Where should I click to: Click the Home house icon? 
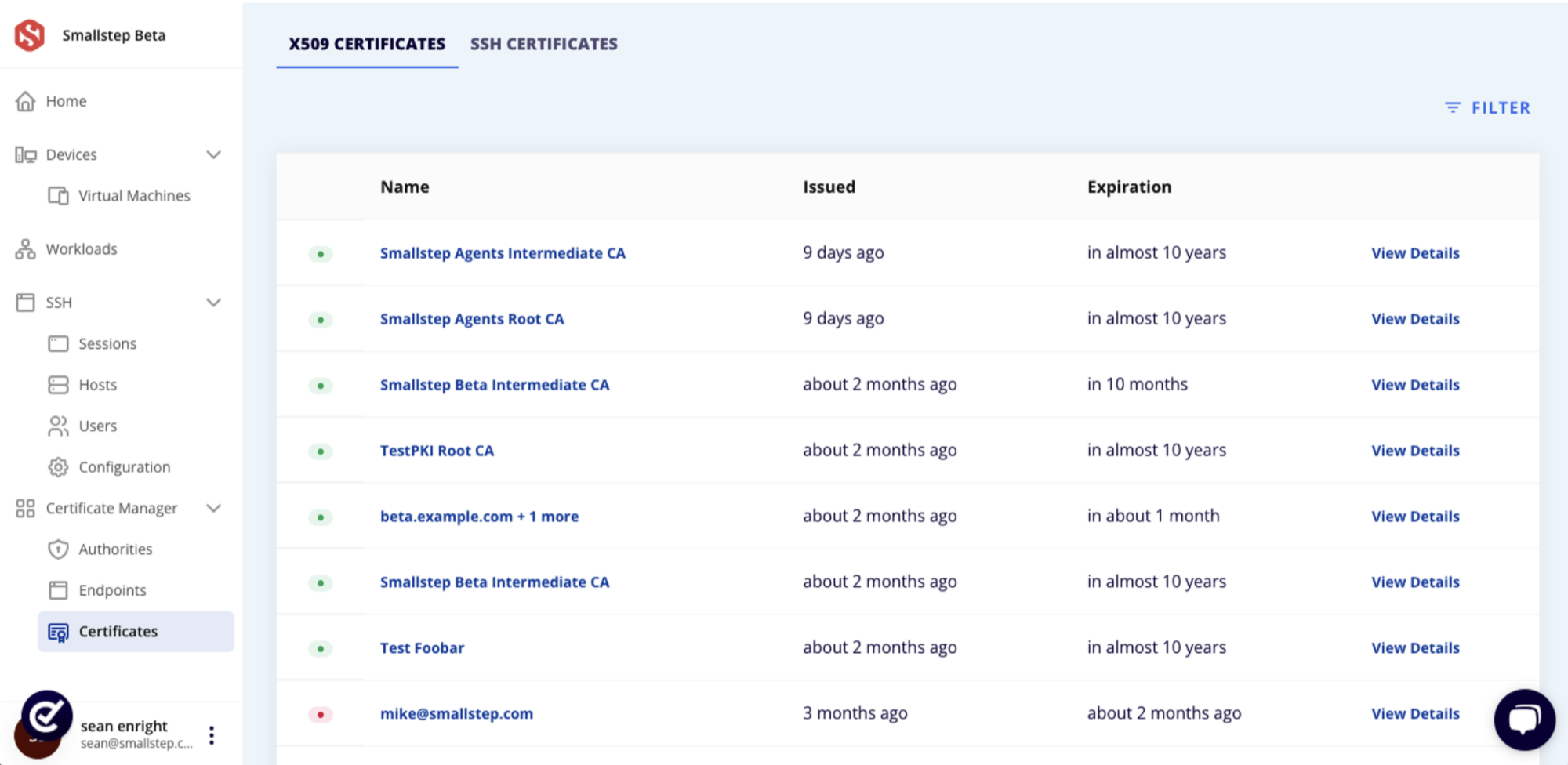tap(25, 101)
